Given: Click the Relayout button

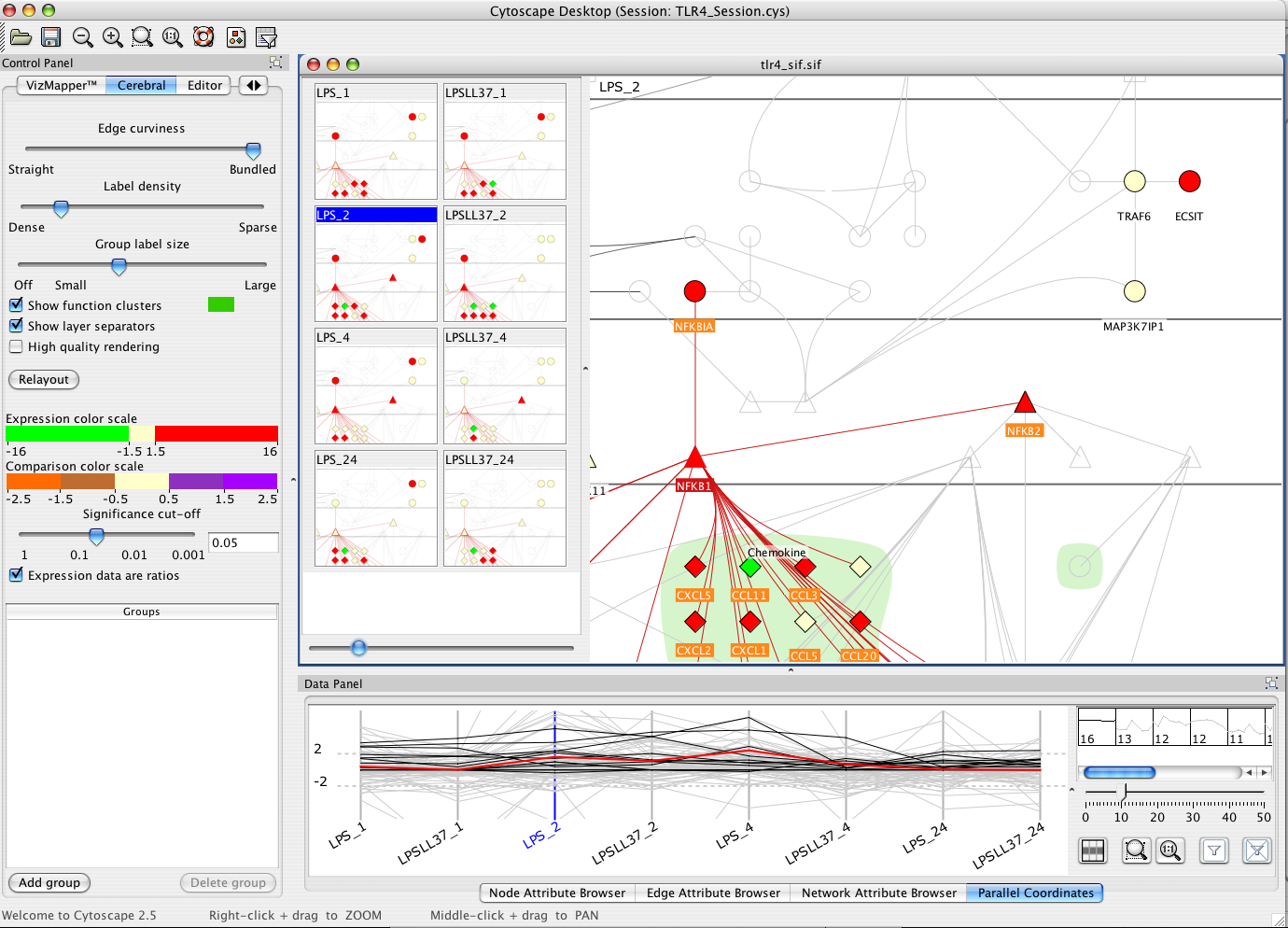Looking at the screenshot, I should [44, 379].
